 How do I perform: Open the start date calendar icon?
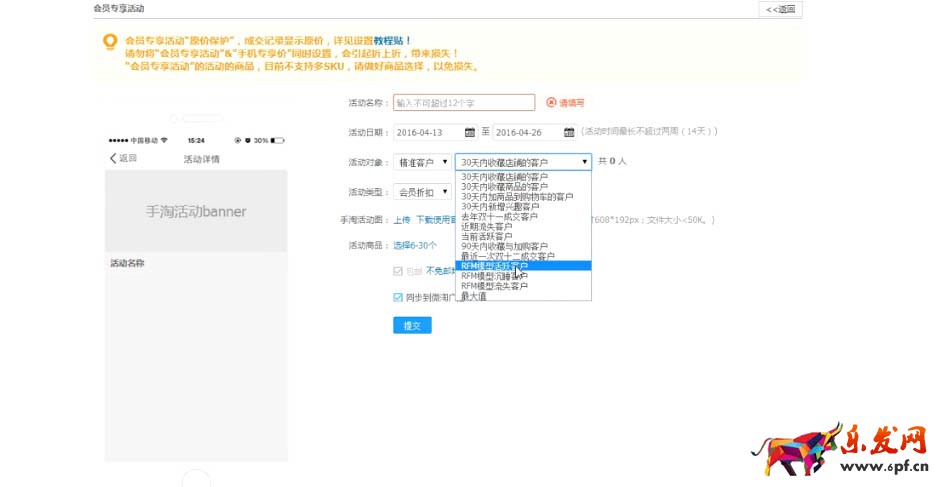470,132
